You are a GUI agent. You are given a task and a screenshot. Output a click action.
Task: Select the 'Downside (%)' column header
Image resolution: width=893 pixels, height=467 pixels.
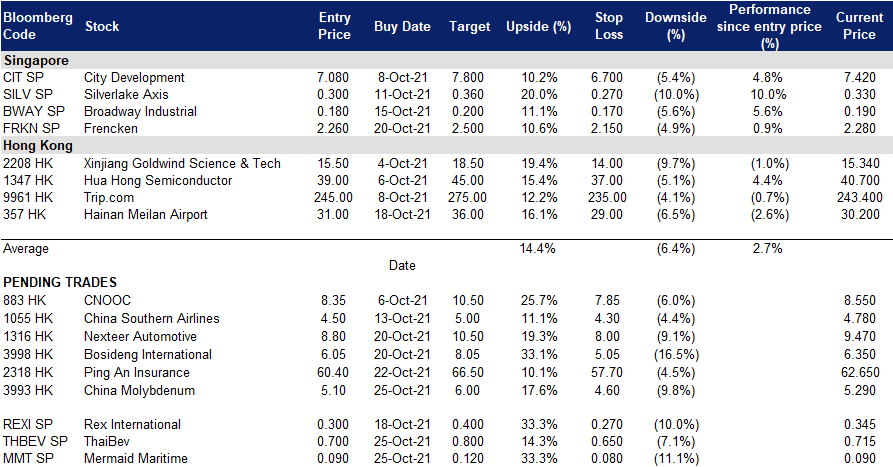pos(676,26)
